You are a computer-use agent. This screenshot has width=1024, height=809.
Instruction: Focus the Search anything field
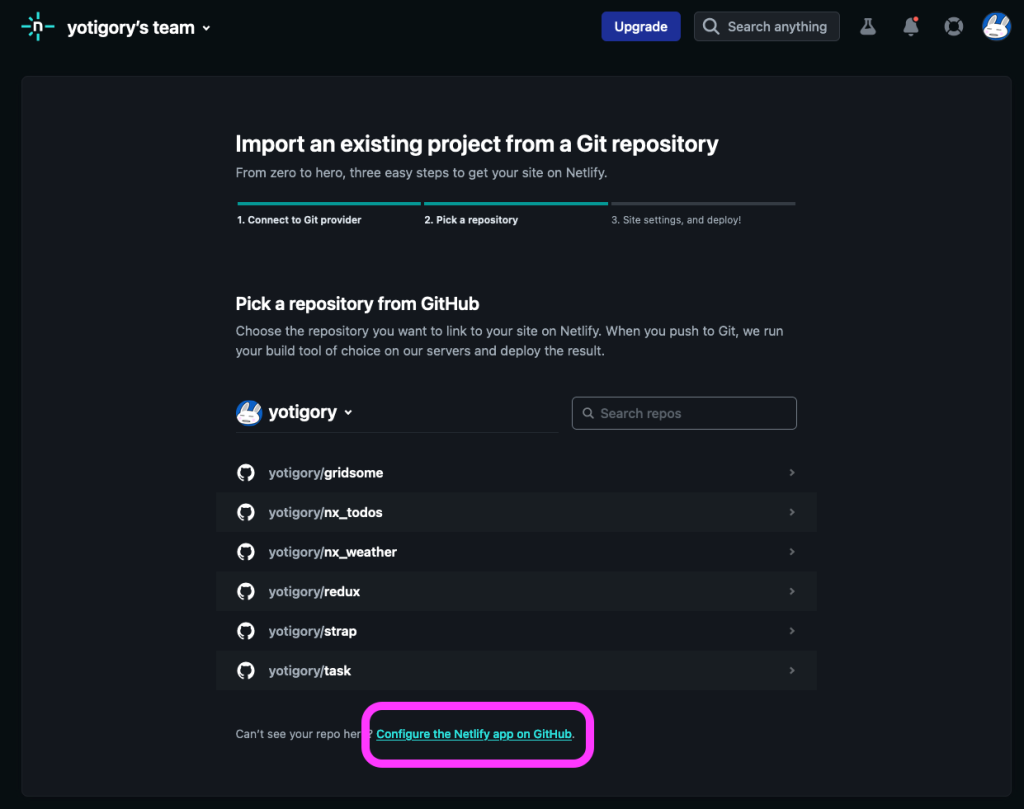pyautogui.click(x=767, y=27)
